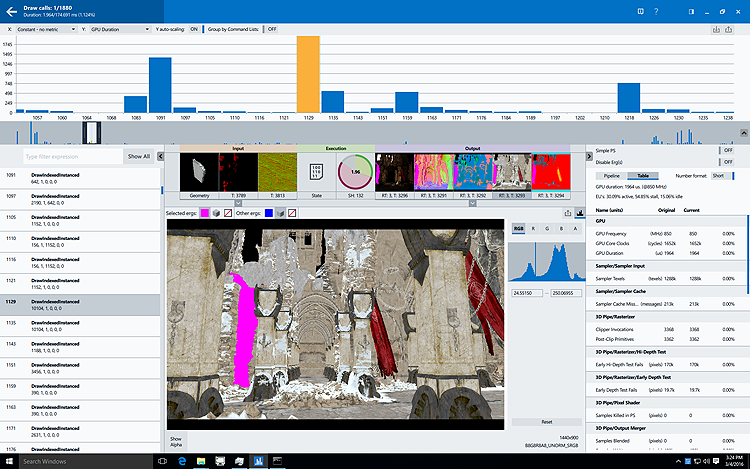Open X axis Constant - no metric dropdown
The height and width of the screenshot is (469, 750).
tap(46, 29)
